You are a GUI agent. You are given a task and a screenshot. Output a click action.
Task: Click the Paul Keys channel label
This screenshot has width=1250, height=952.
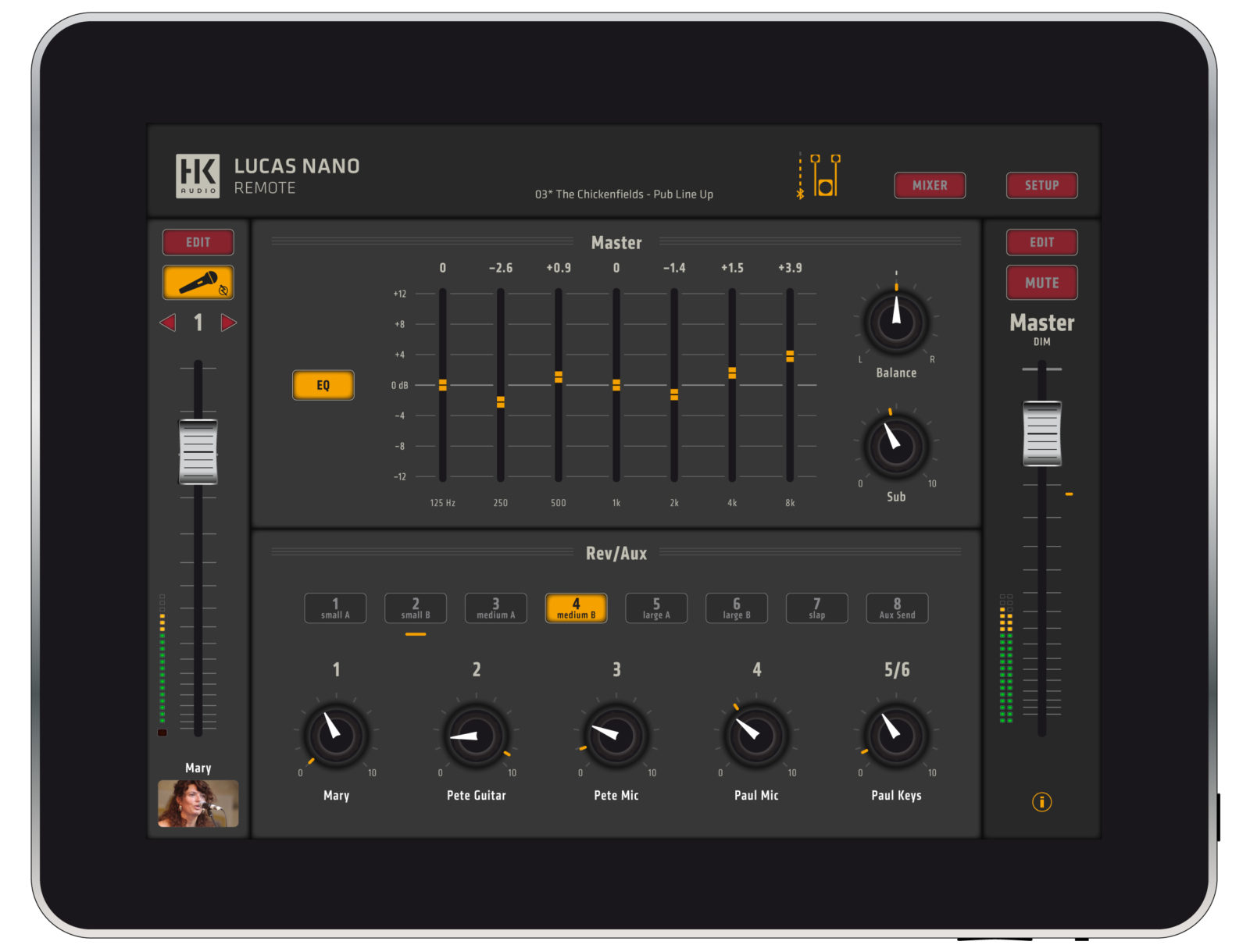click(x=896, y=795)
